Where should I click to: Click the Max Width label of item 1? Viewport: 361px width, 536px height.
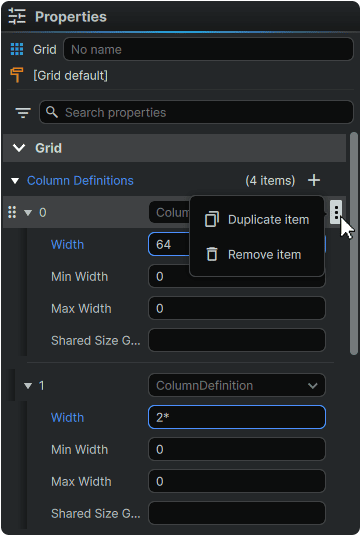(x=81, y=482)
